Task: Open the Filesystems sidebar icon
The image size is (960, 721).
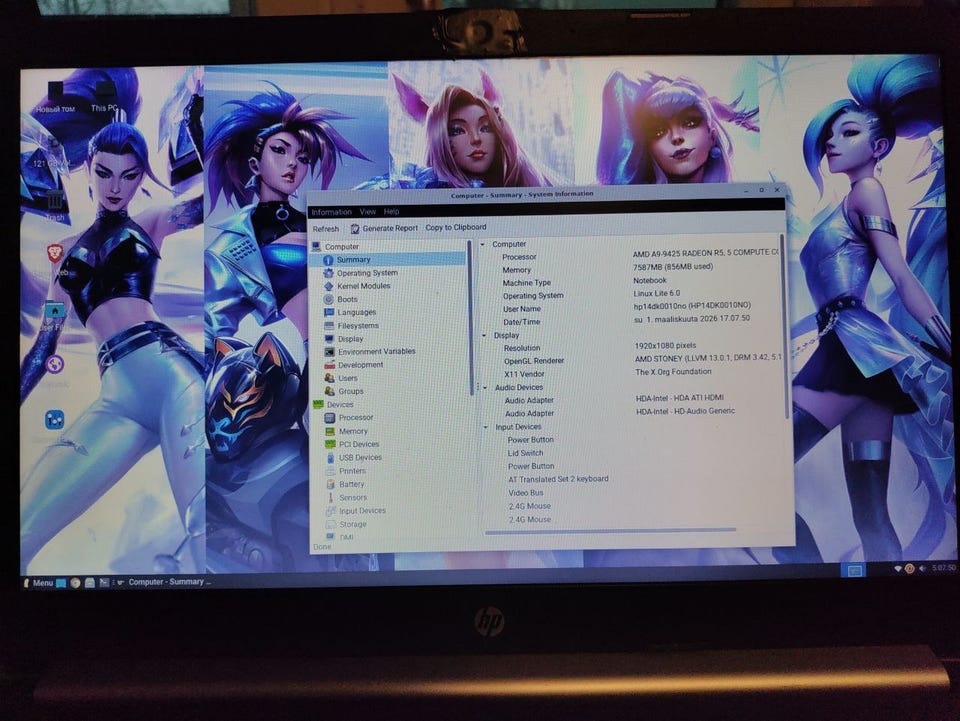Action: [329, 326]
